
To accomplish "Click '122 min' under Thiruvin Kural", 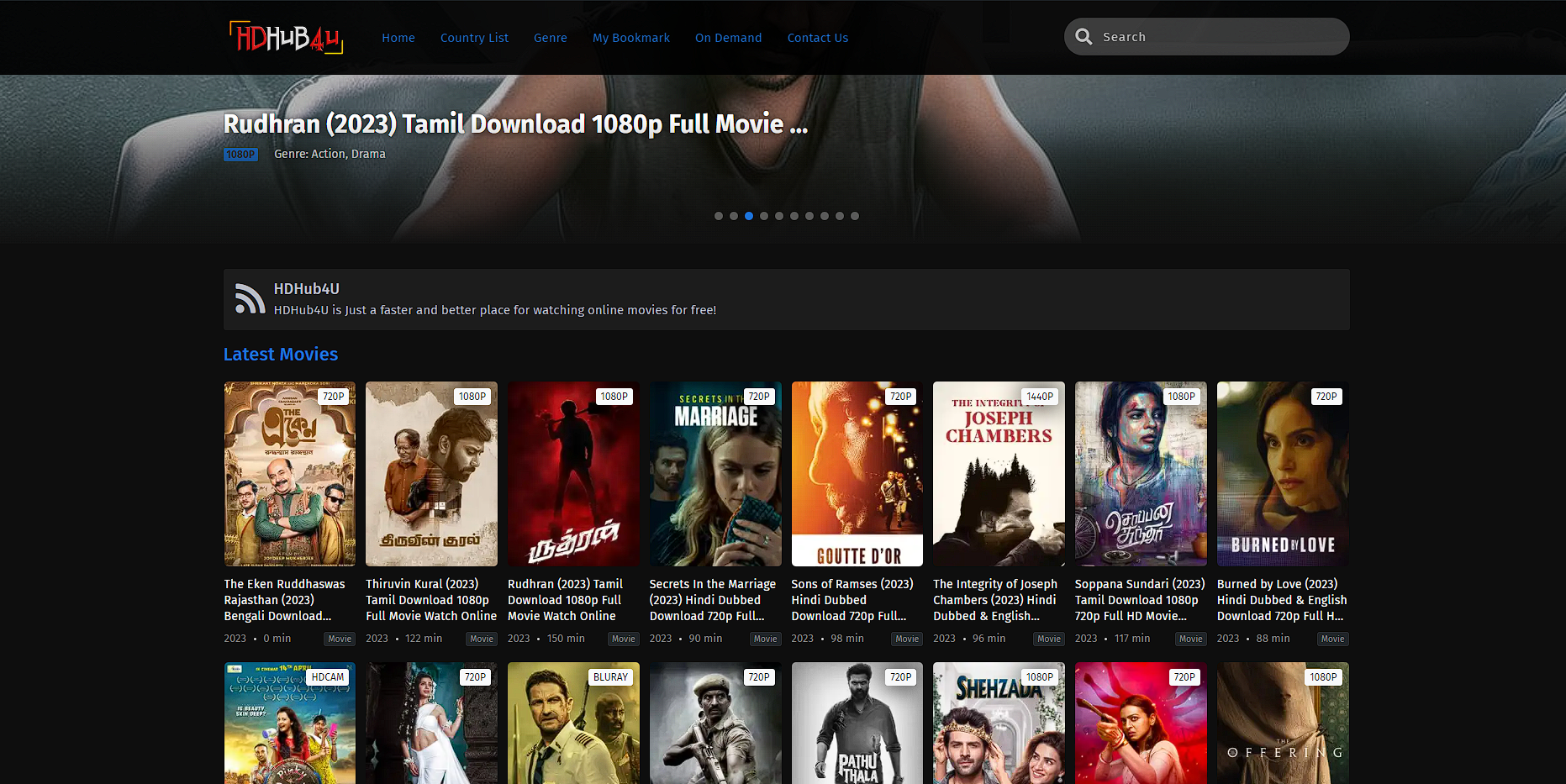I will coord(424,639).
